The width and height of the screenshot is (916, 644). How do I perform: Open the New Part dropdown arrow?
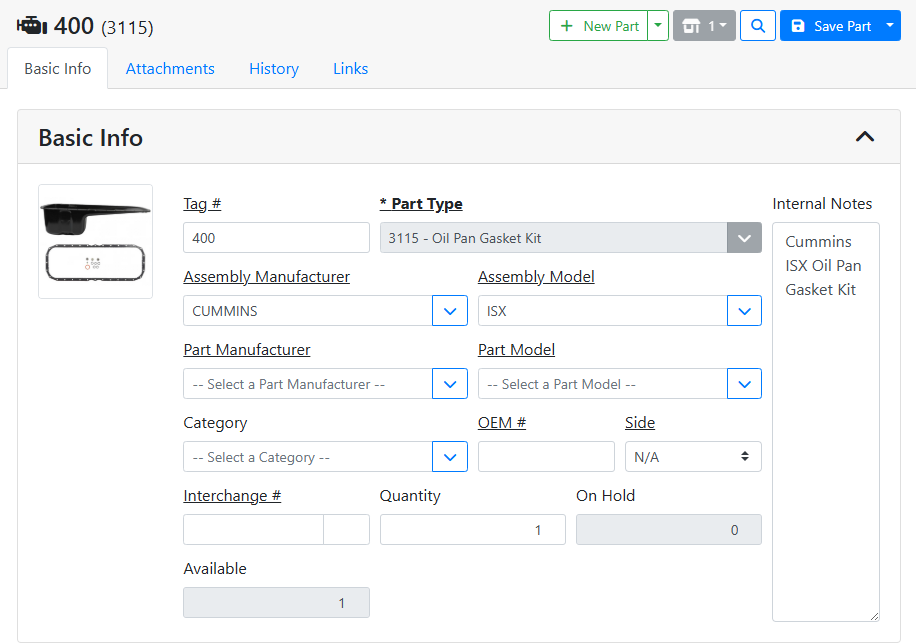(658, 26)
